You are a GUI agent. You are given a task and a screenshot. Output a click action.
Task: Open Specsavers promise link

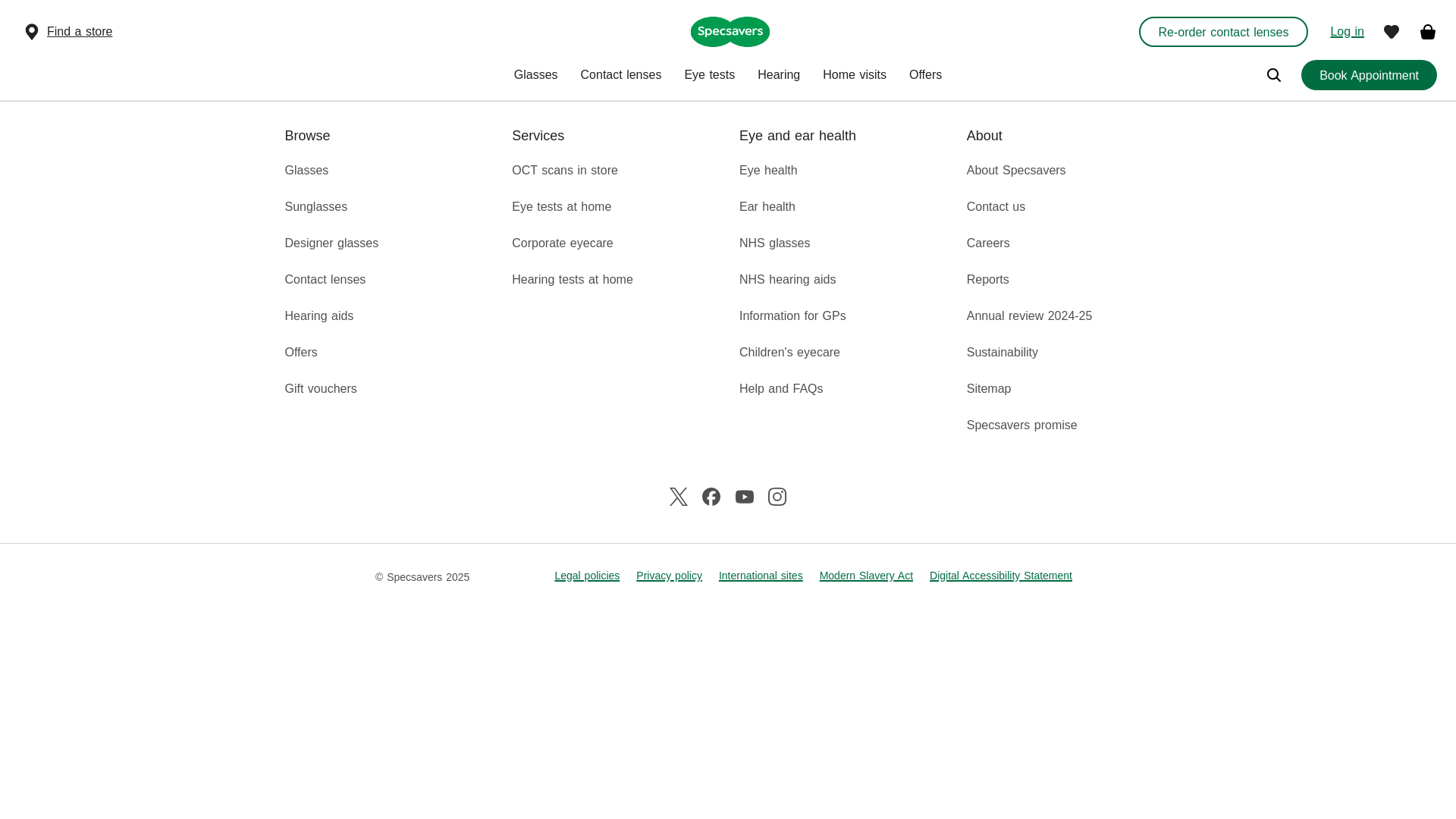(1021, 425)
